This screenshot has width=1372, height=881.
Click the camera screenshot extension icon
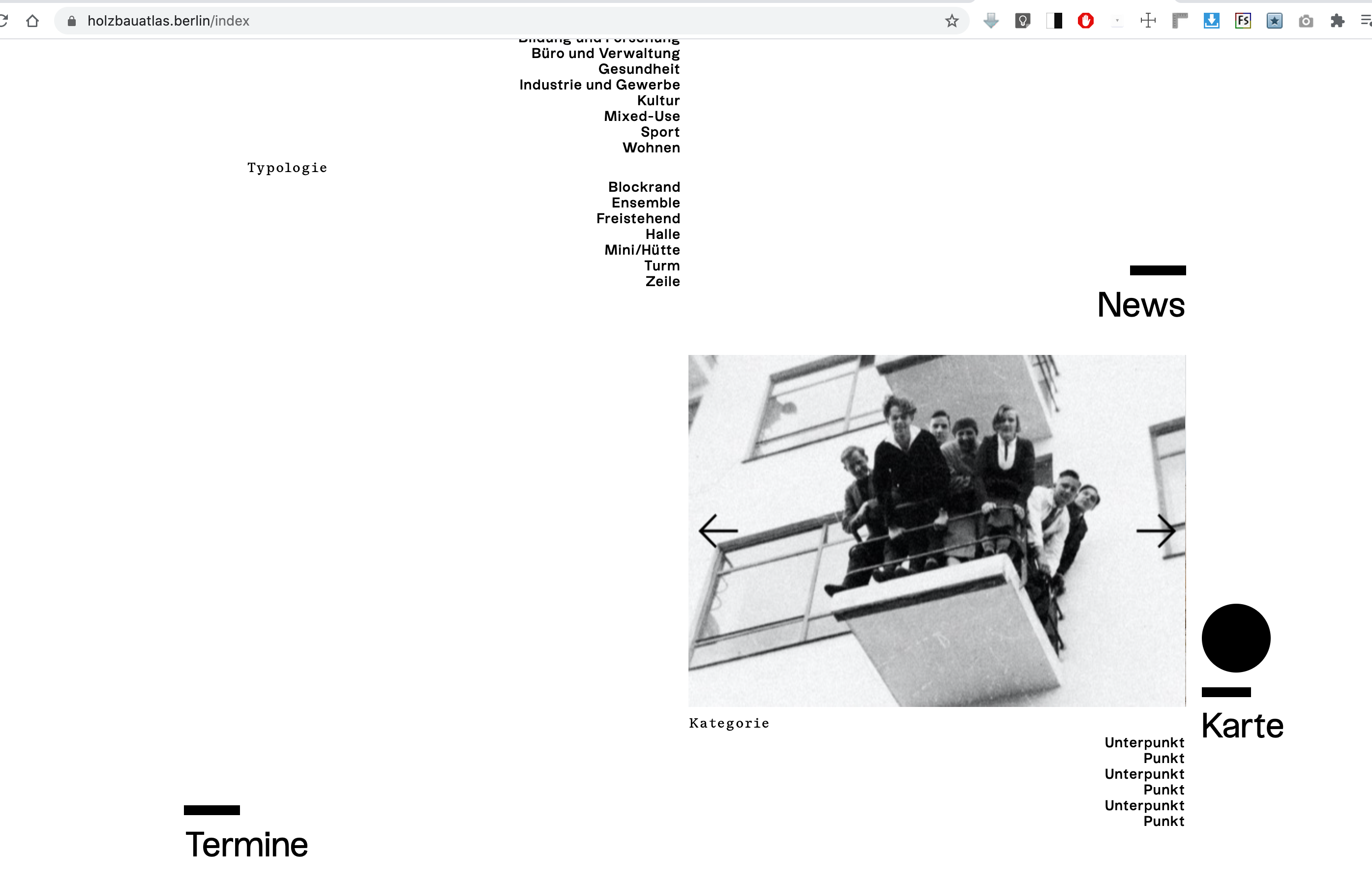pyautogui.click(x=1306, y=21)
